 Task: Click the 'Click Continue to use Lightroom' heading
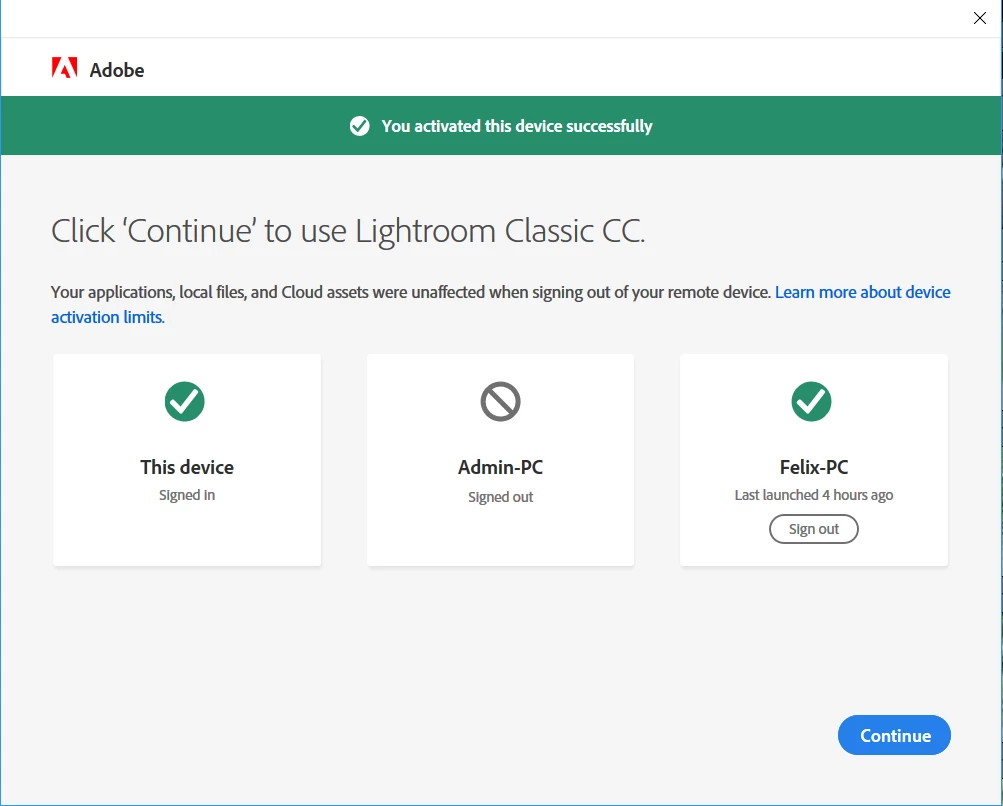(348, 232)
